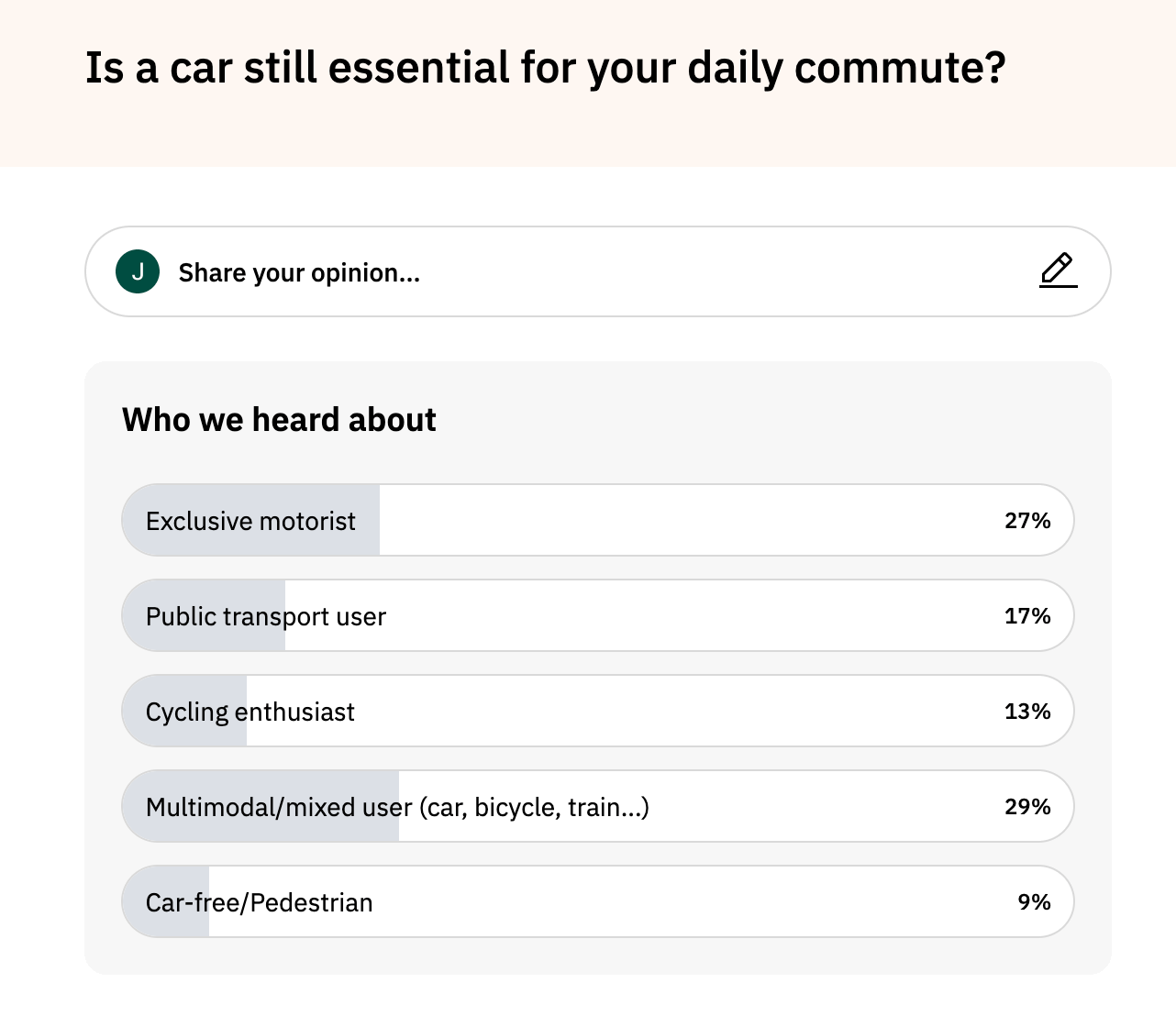This screenshot has height=1016, width=1176.
Task: Click the car commute question title
Action: coord(546,68)
